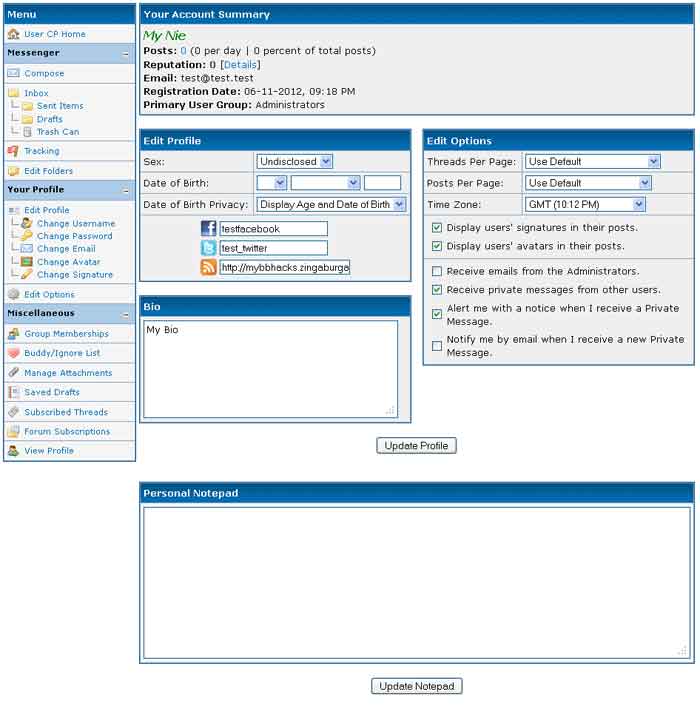
Task: Click the Buddy/Ignore List heart icon
Action: click(13, 353)
